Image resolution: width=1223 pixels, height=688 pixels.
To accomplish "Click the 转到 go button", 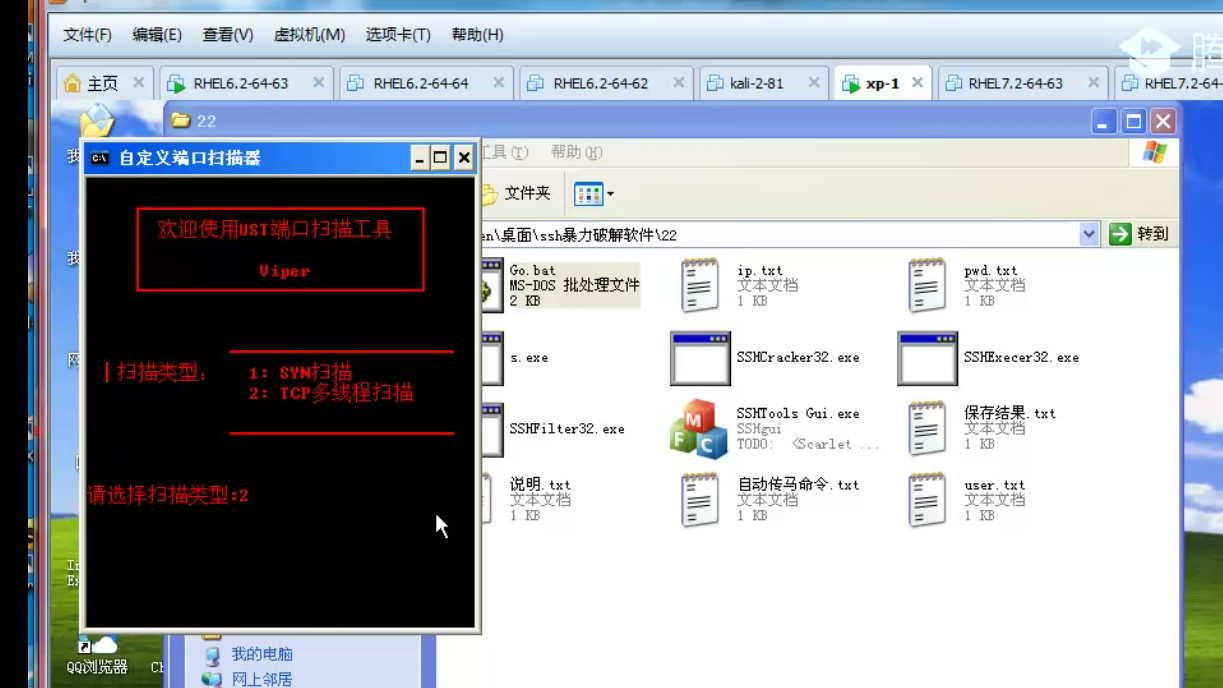I will tap(1139, 234).
